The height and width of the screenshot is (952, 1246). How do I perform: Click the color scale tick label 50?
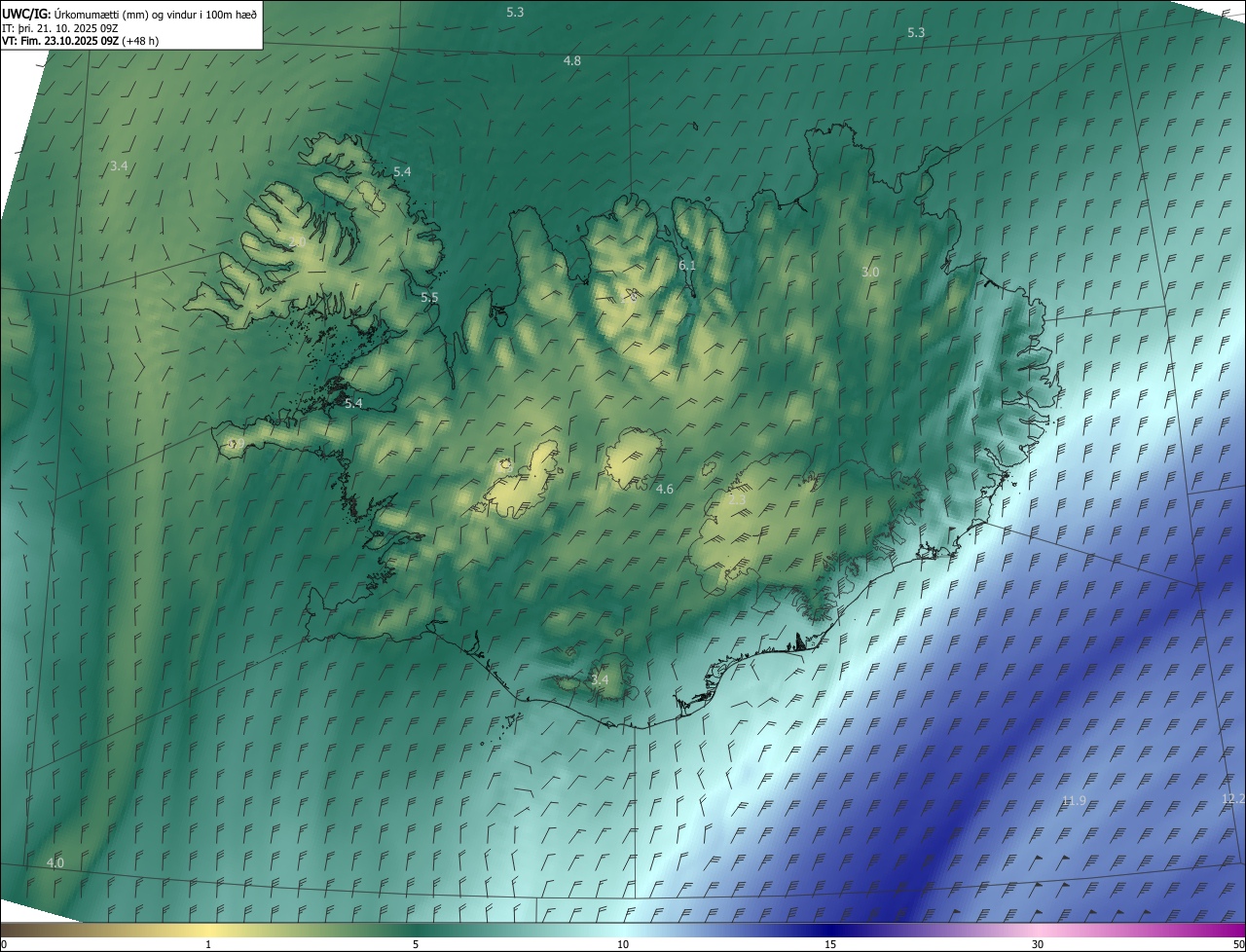(x=1238, y=944)
